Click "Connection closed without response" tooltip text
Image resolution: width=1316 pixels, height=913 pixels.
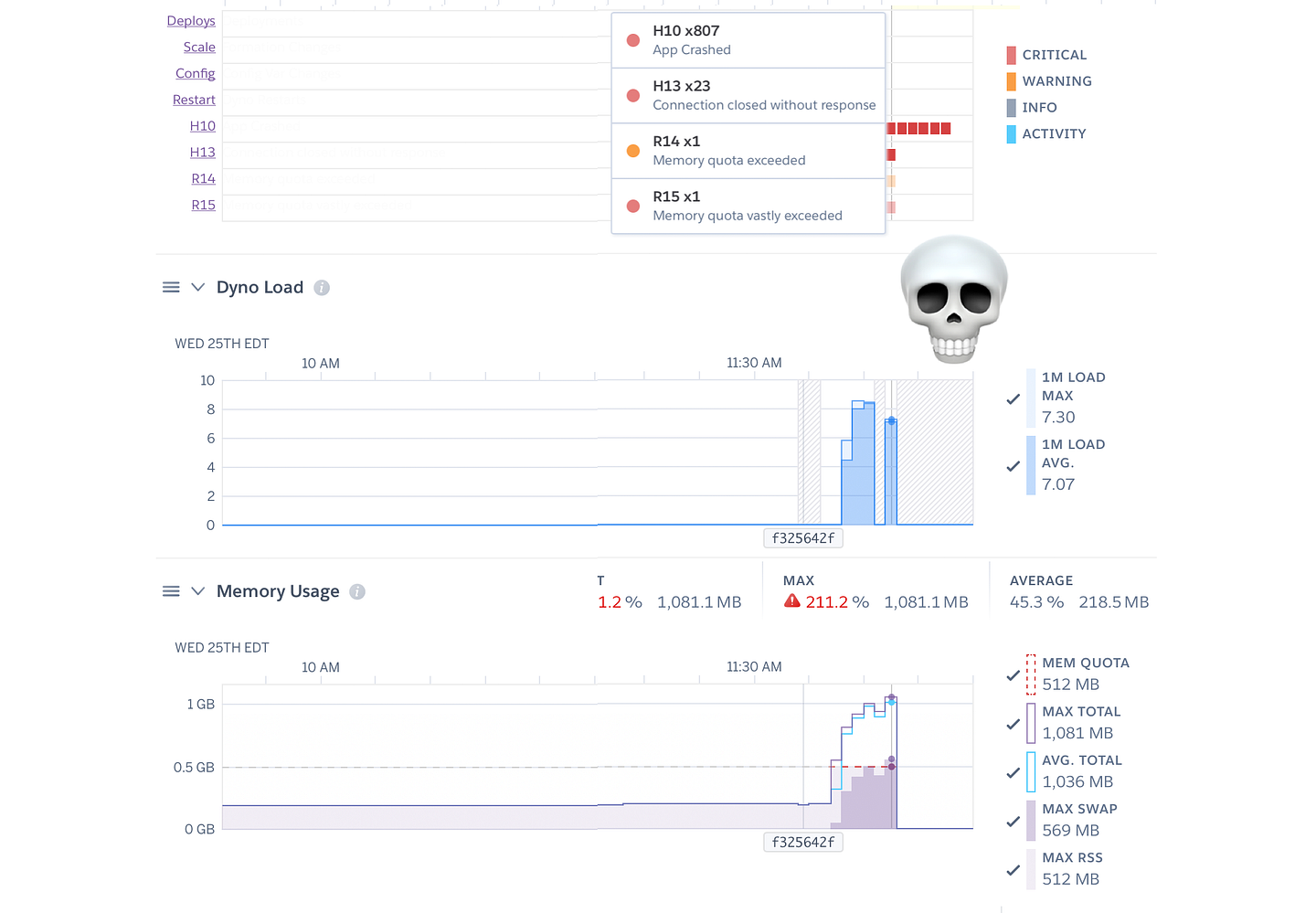coord(764,105)
